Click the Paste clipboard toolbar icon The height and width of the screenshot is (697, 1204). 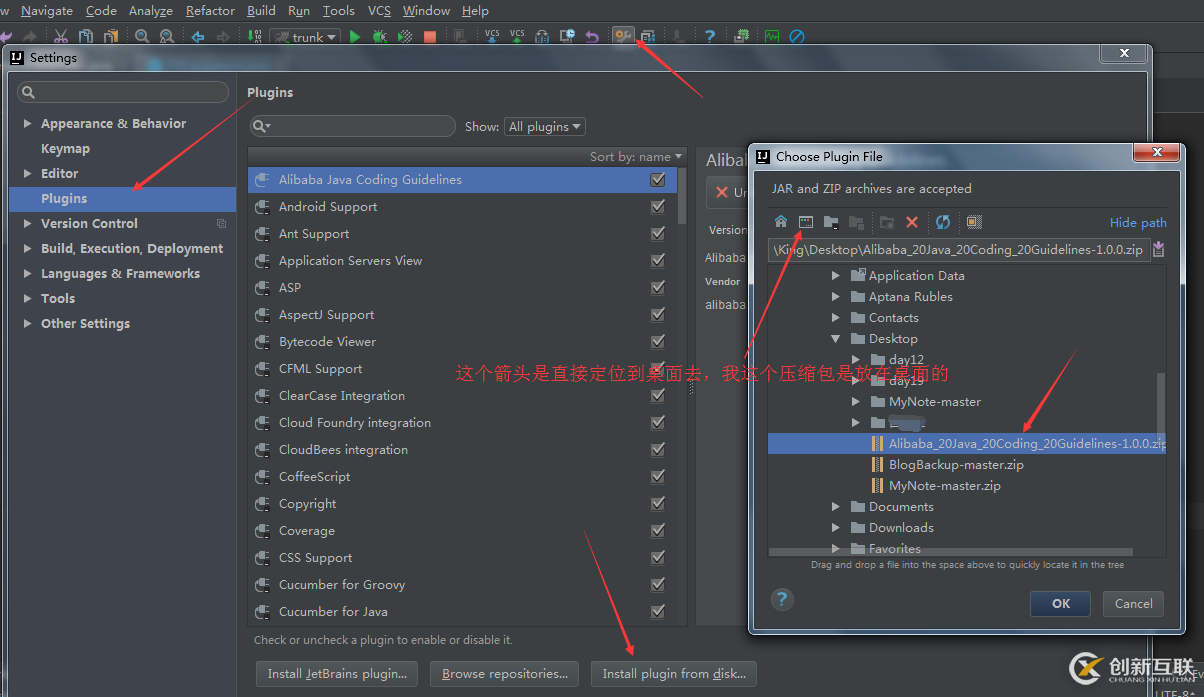112,37
